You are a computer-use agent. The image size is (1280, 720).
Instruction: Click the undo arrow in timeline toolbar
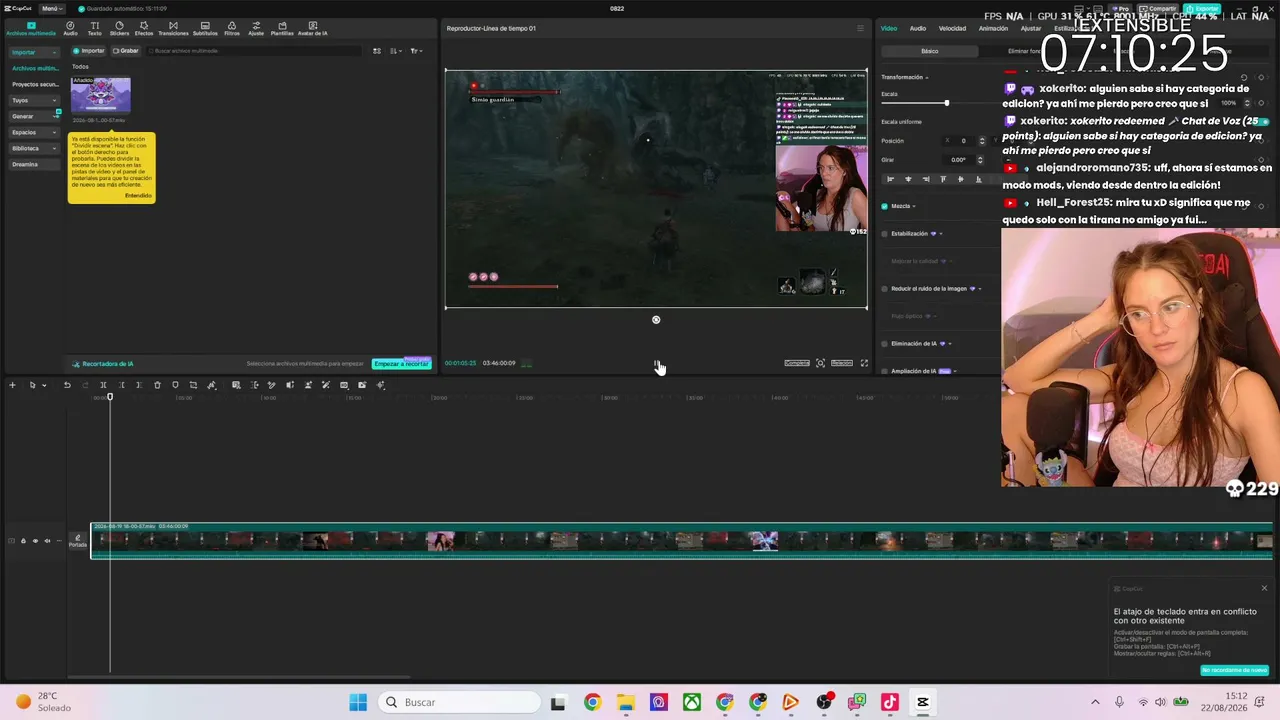[x=67, y=385]
